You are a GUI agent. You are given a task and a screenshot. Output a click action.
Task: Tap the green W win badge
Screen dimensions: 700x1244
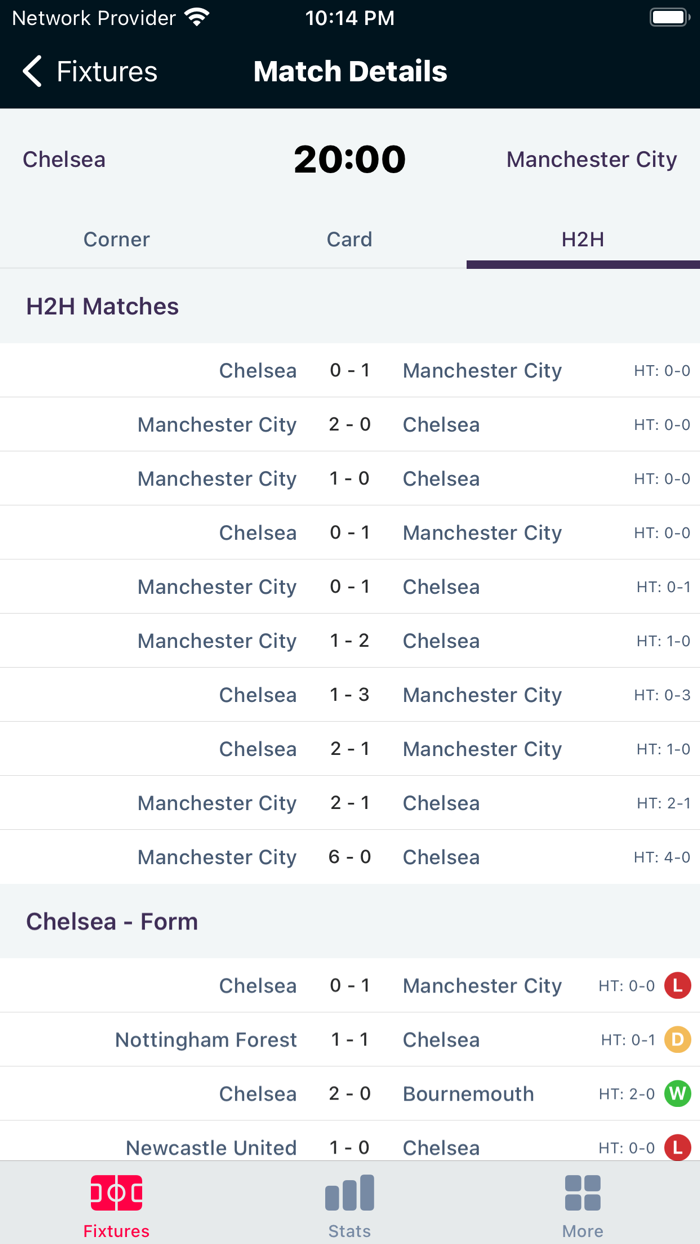[x=677, y=1094]
